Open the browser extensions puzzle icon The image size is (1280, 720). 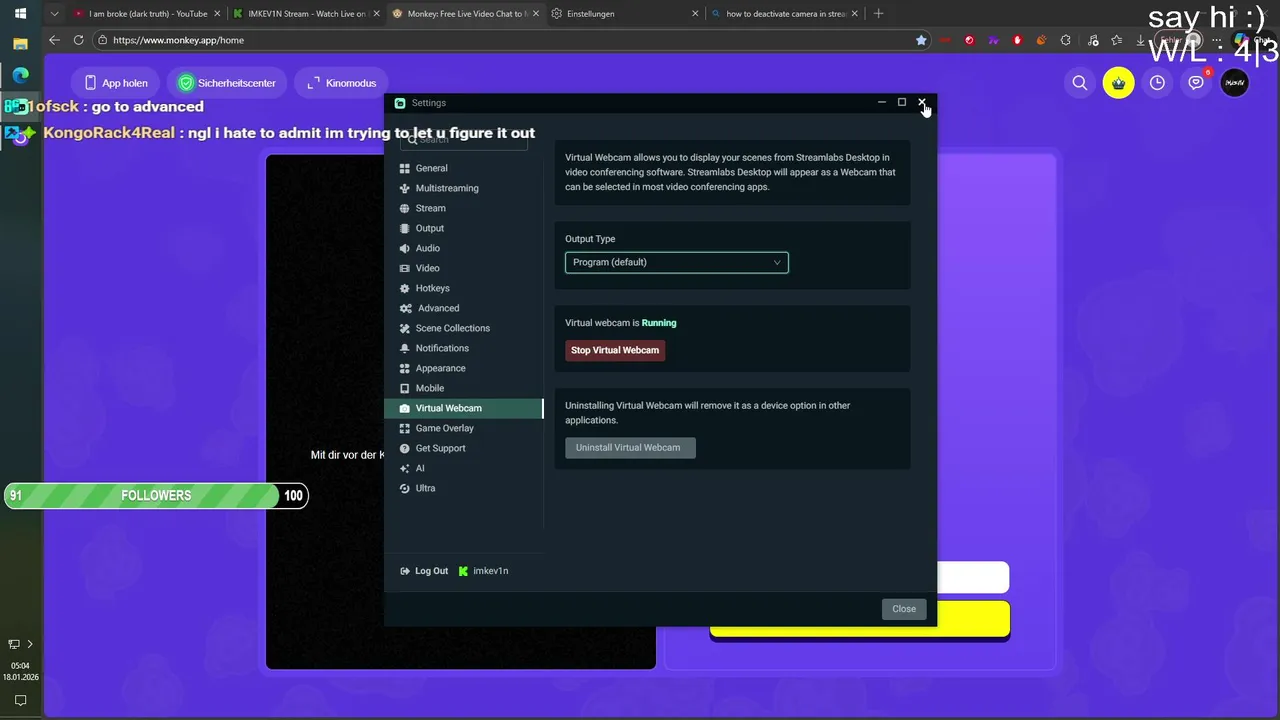point(1065,40)
